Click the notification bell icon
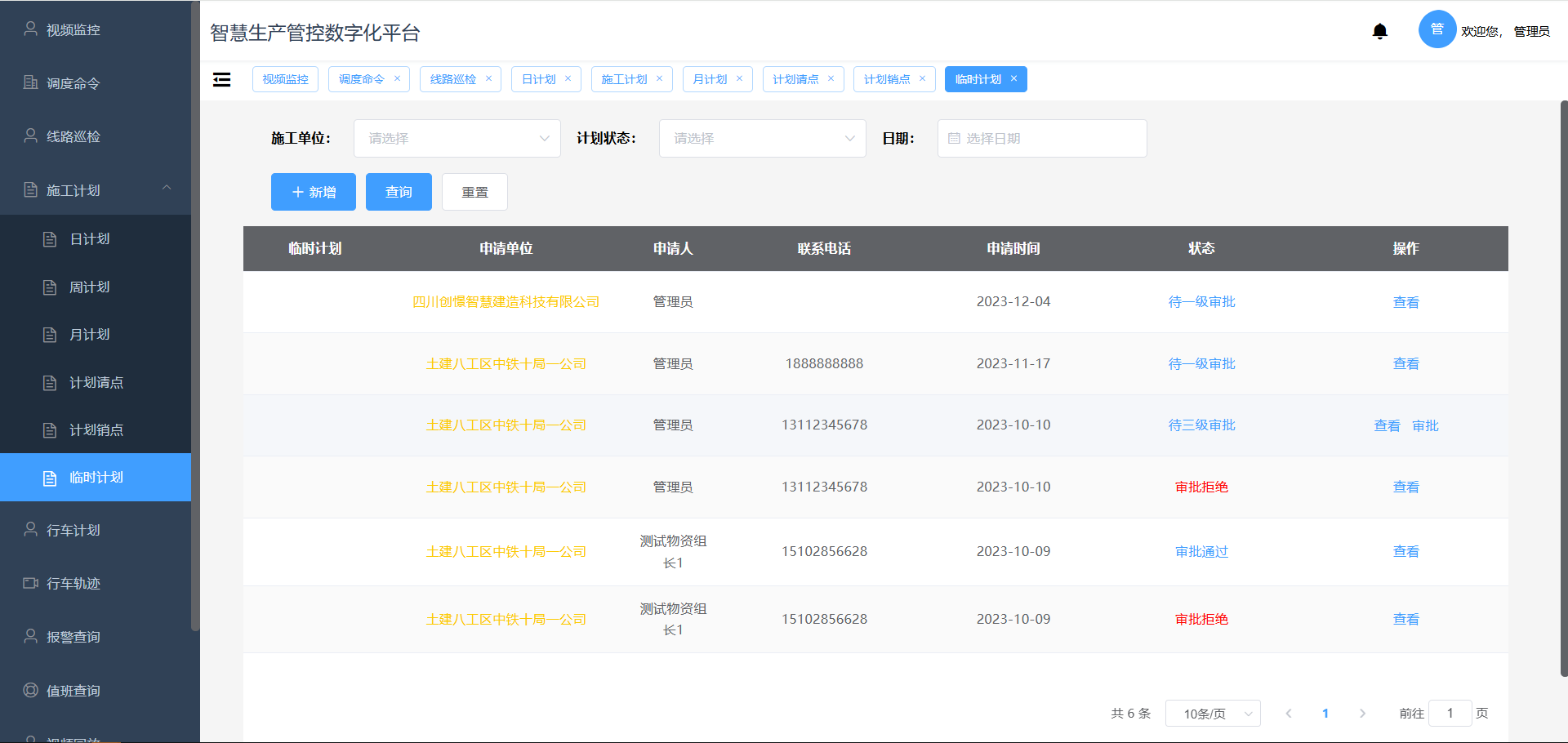1568x743 pixels. coord(1379,30)
